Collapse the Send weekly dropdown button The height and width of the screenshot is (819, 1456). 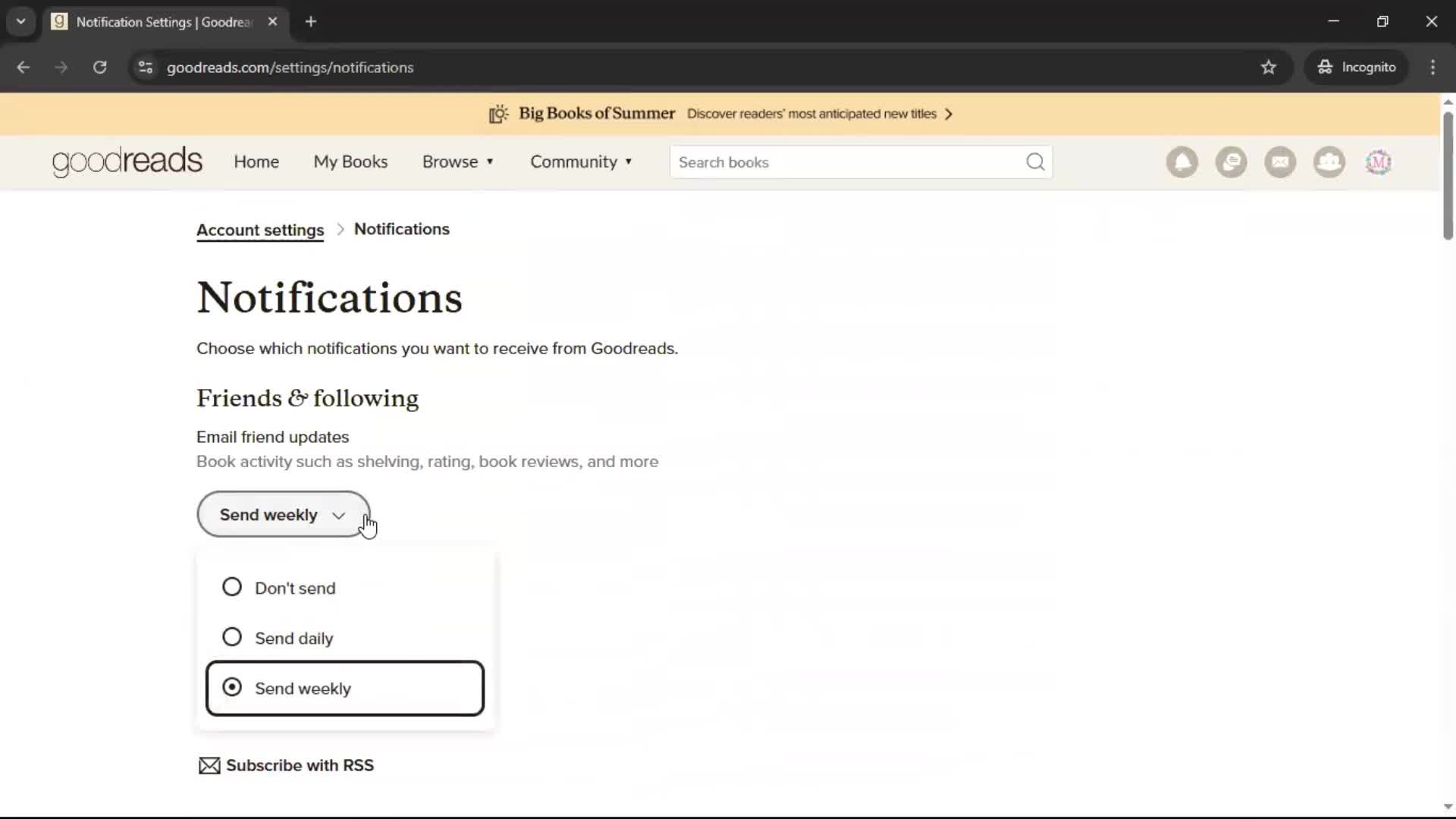coord(284,514)
